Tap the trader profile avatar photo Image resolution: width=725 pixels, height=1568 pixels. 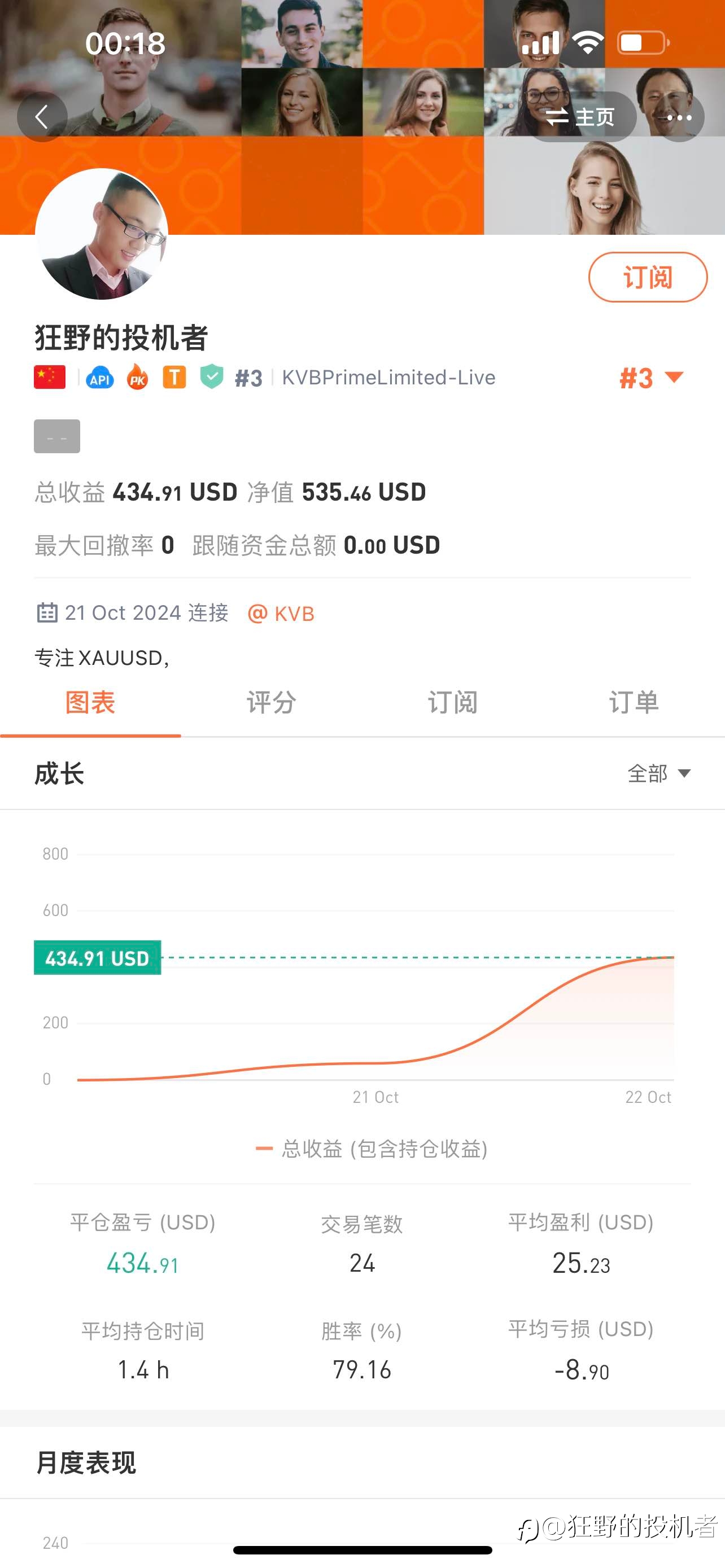click(102, 234)
